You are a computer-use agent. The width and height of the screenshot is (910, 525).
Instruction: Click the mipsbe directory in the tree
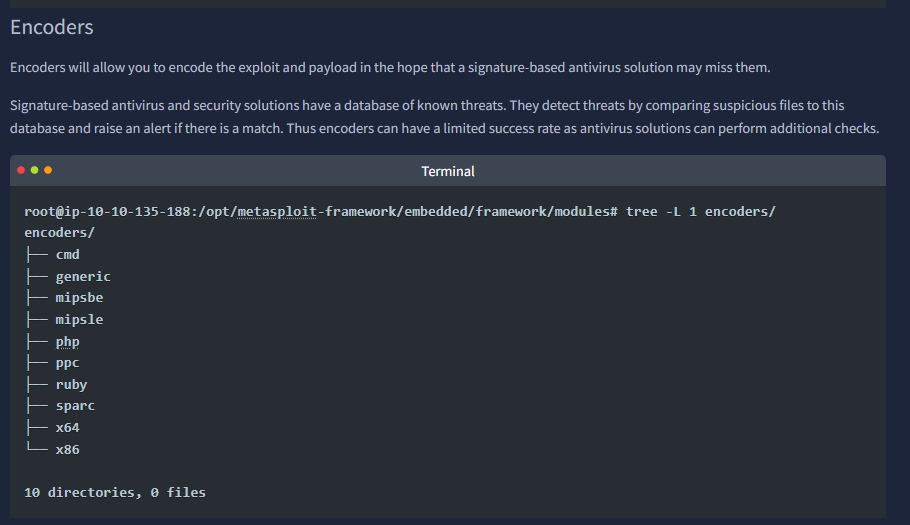pyautogui.click(x=79, y=298)
